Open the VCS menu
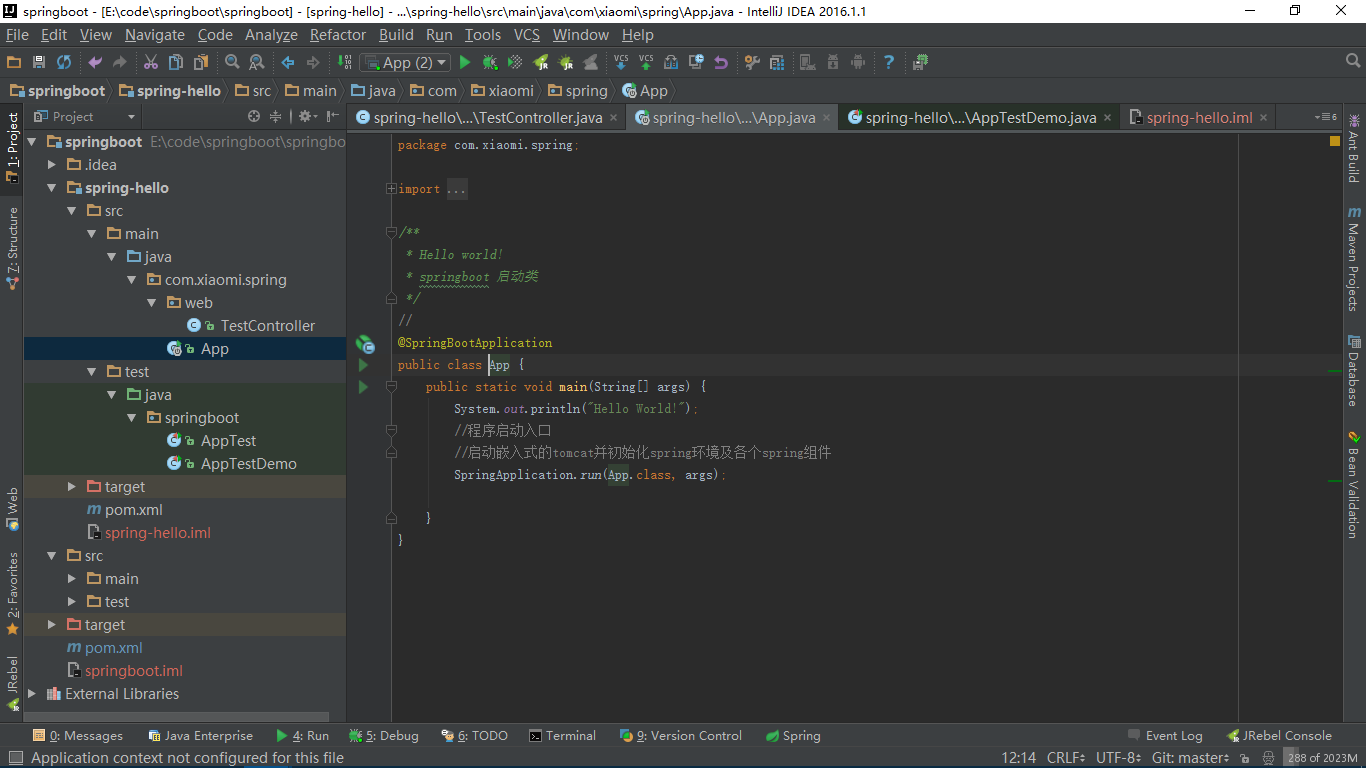This screenshot has height=768, width=1366. (527, 34)
